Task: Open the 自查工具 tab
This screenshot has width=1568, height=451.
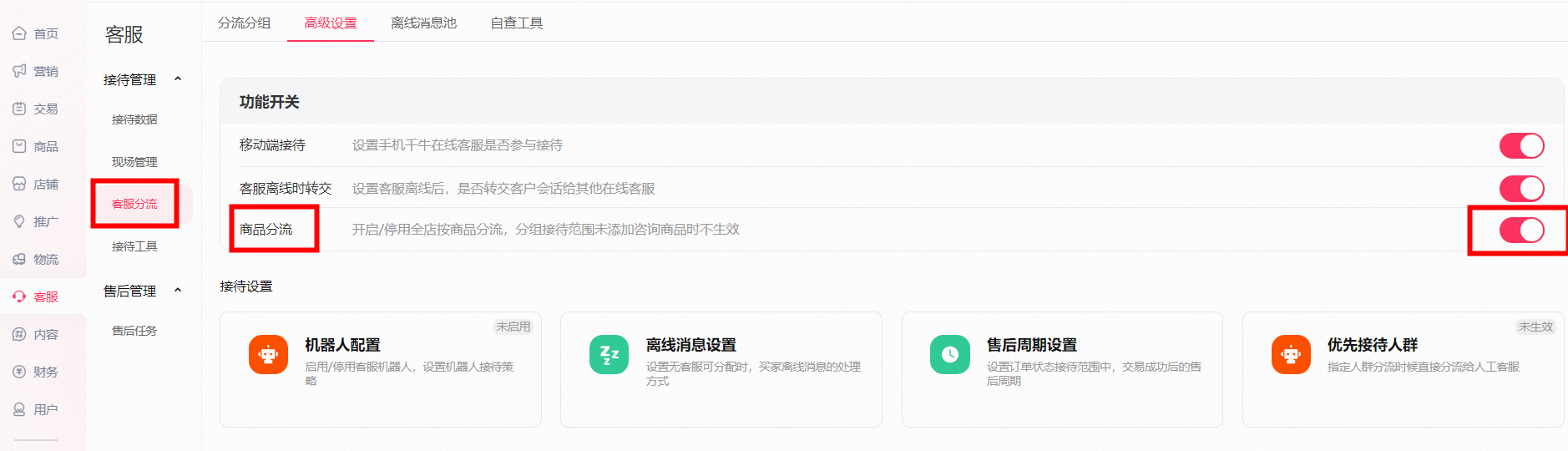Action: (x=517, y=23)
